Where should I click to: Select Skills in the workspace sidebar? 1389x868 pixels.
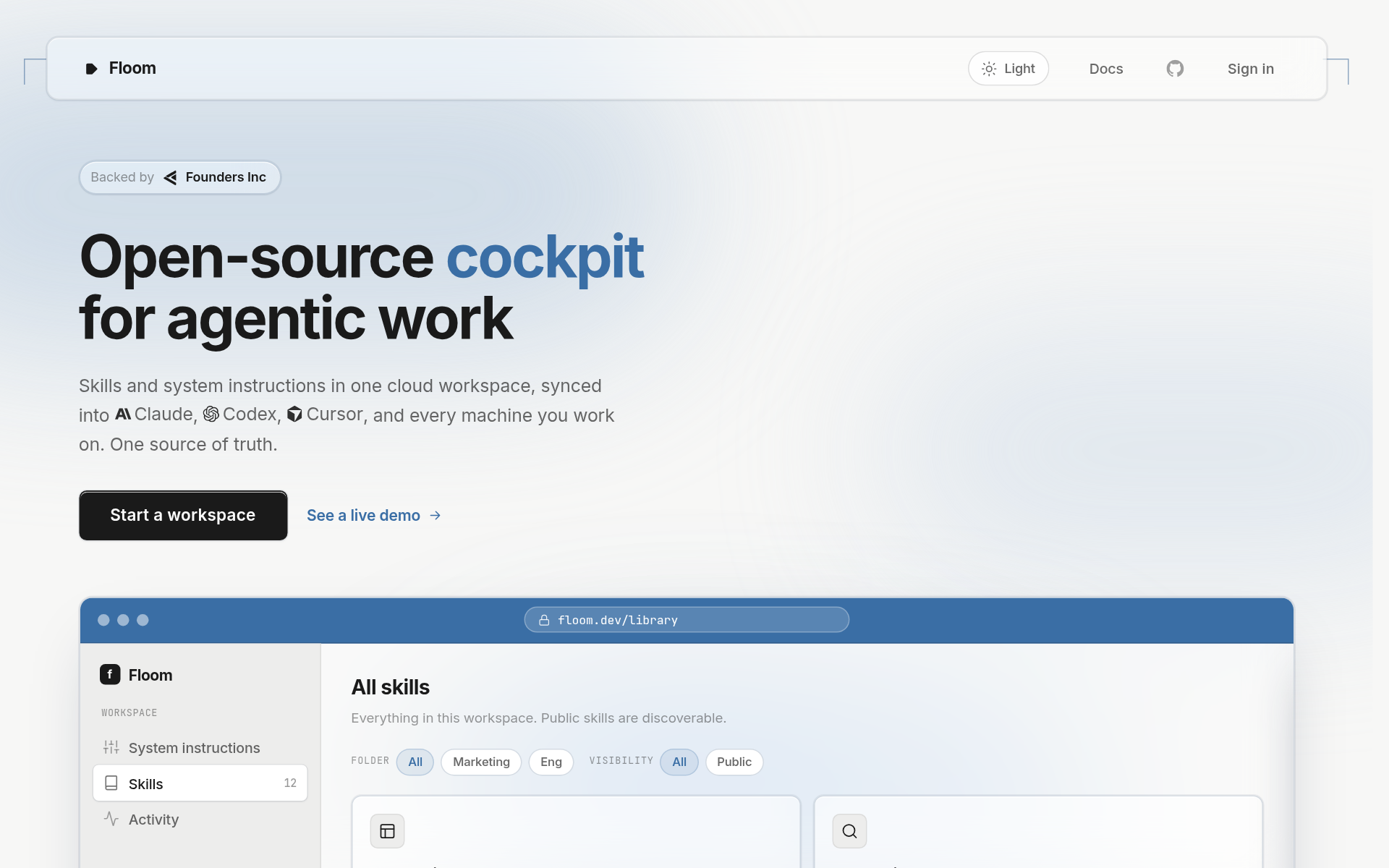click(200, 783)
